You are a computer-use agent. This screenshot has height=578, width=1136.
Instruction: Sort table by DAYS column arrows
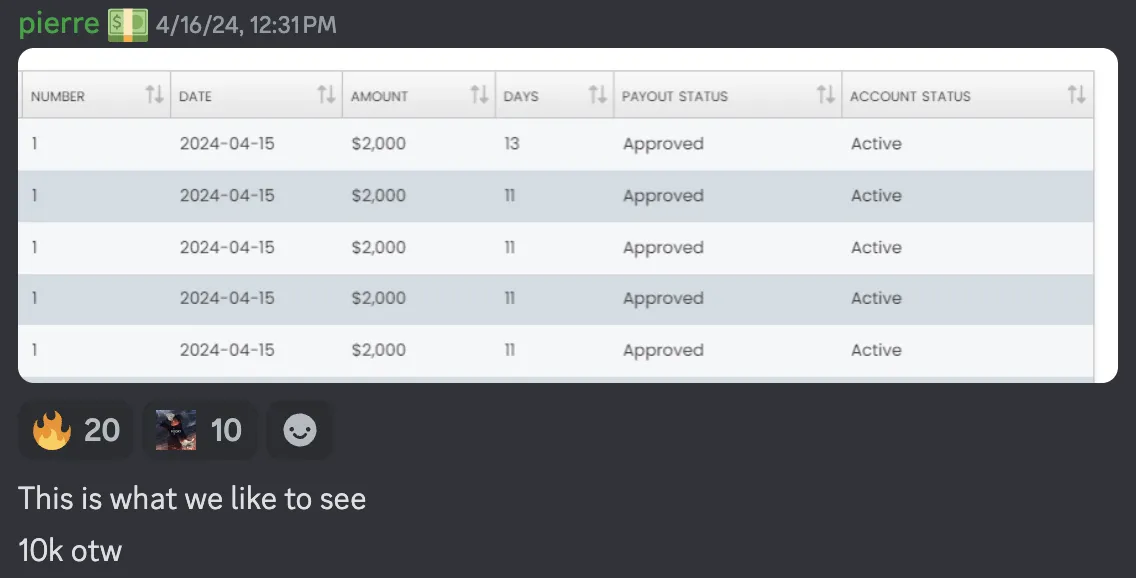(598, 94)
